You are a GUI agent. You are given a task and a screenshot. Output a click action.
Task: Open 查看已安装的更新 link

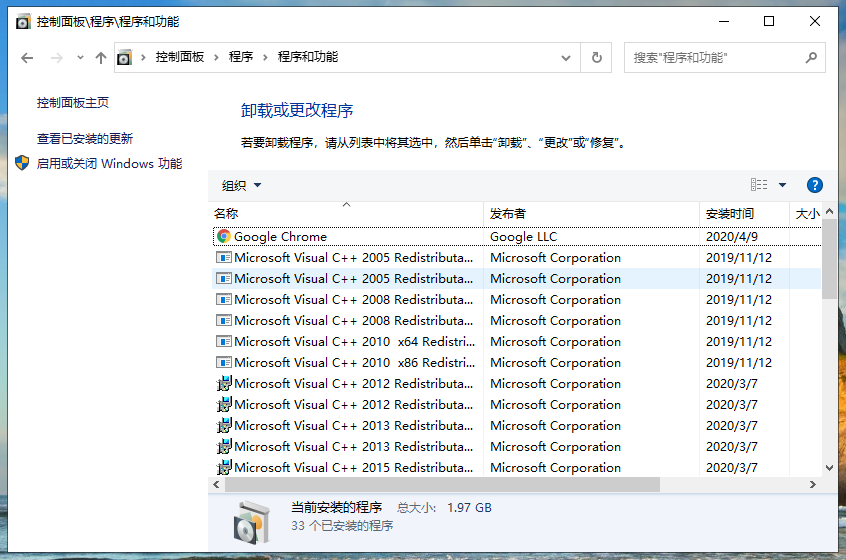85,139
